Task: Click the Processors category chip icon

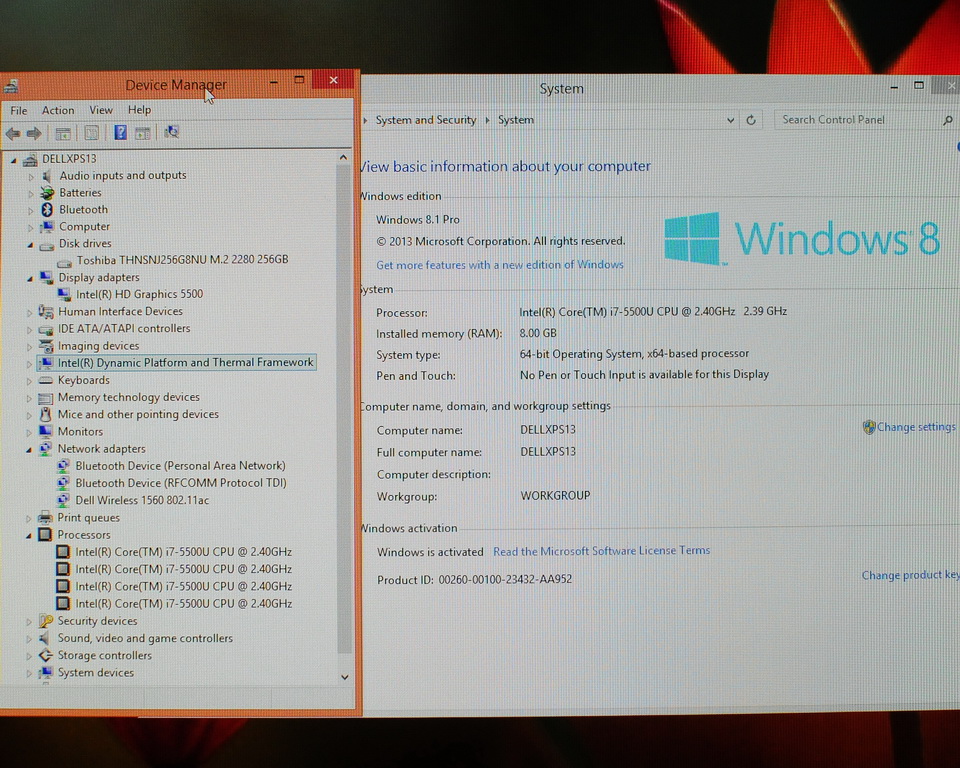Action: [45, 535]
